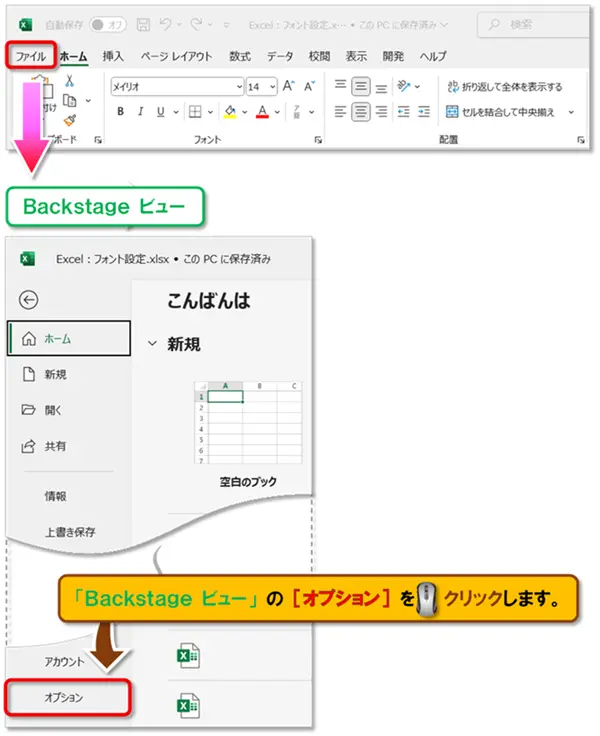The width and height of the screenshot is (600, 736).
Task: Apply red font color A
Action: (262, 112)
